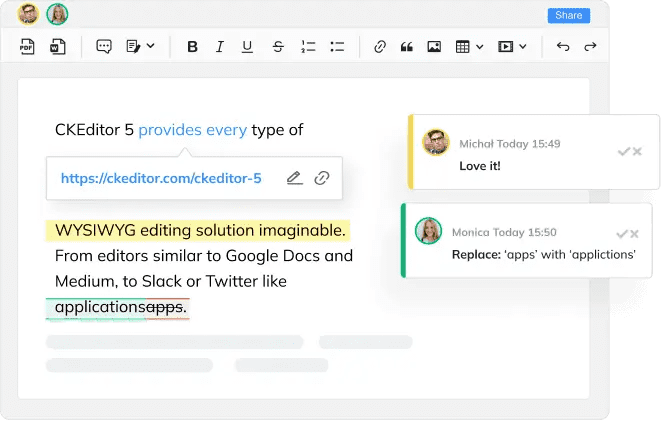Click the inserted 'applications' suggestion text
669x421 pixels.
pos(100,307)
